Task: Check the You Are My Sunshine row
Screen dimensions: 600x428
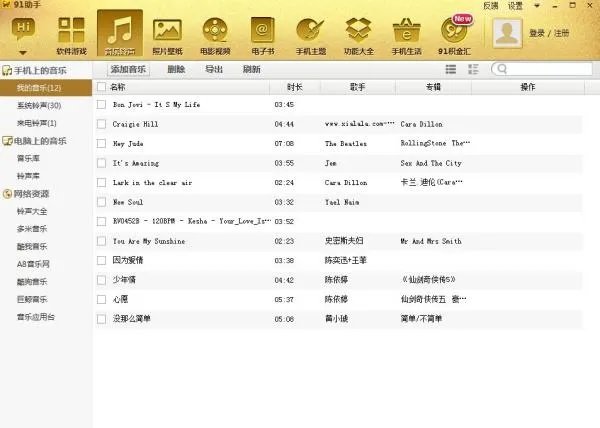Action: tap(101, 241)
